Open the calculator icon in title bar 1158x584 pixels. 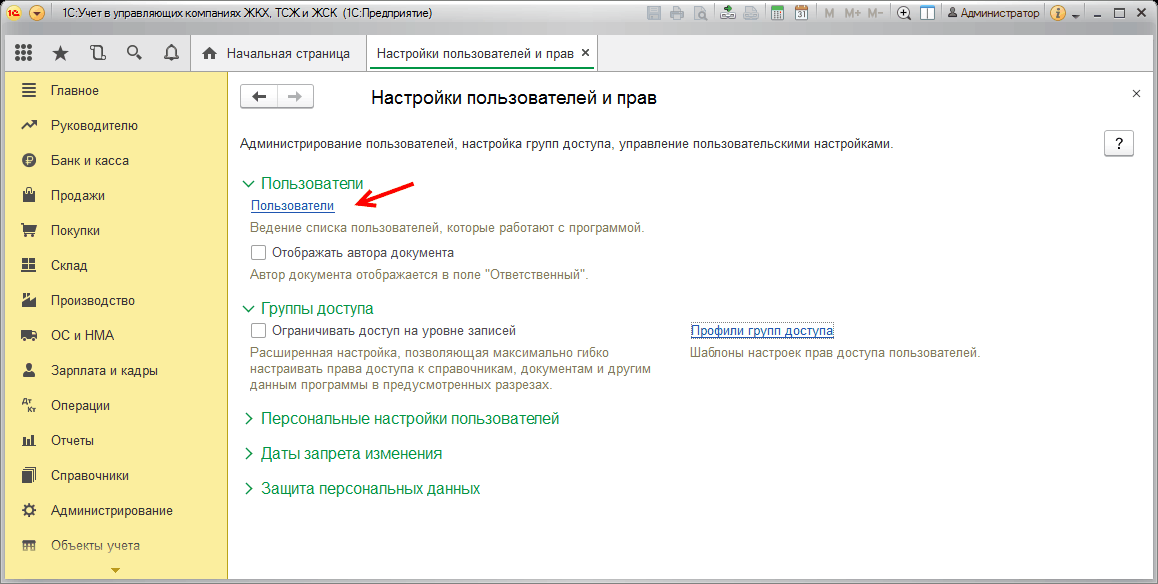tap(777, 13)
